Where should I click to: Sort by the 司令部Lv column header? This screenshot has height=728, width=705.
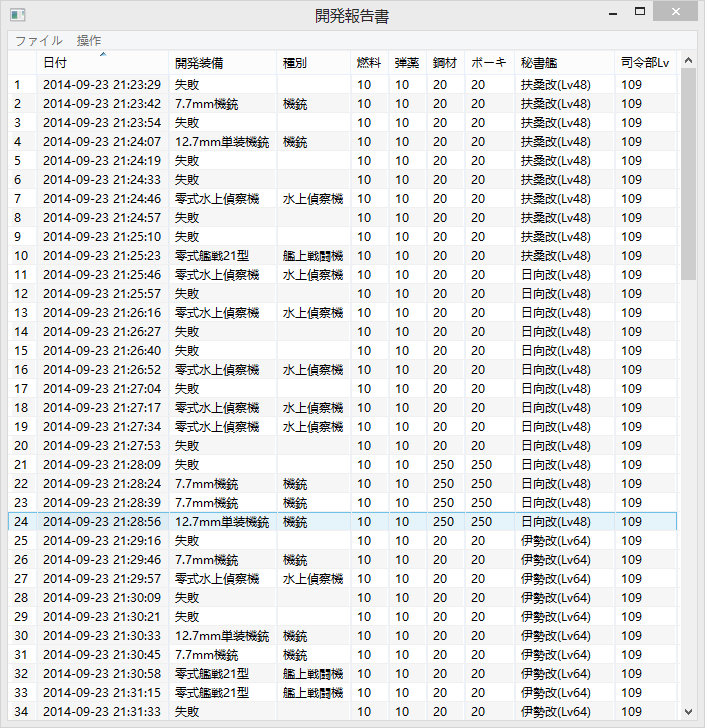click(x=646, y=63)
